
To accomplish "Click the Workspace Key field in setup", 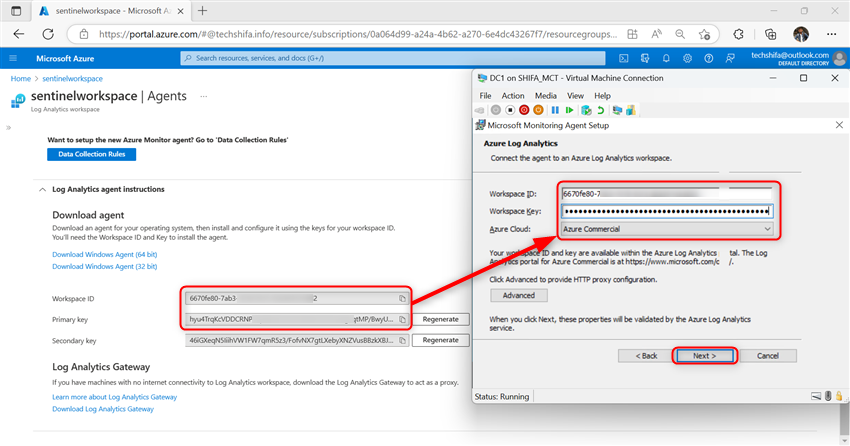I will (666, 211).
